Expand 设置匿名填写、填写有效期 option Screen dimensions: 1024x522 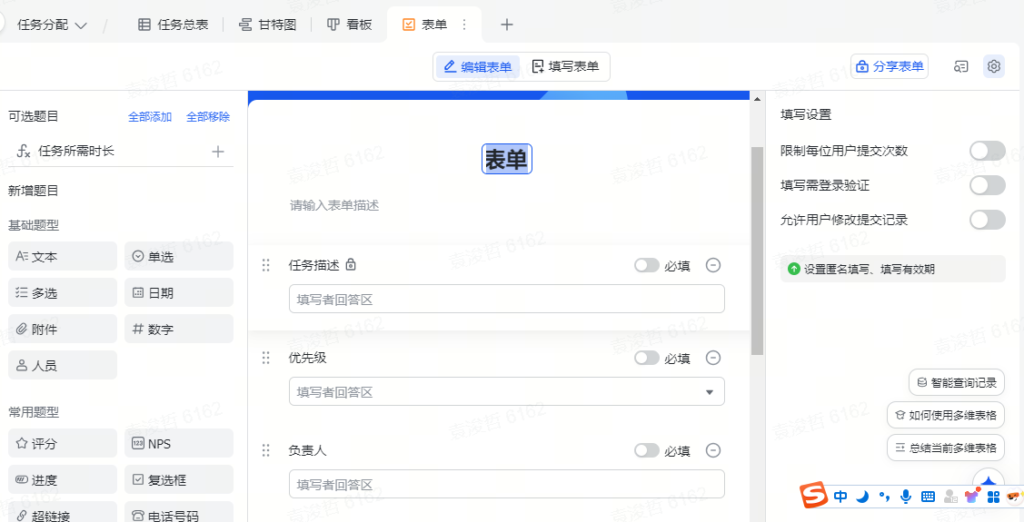[892, 269]
